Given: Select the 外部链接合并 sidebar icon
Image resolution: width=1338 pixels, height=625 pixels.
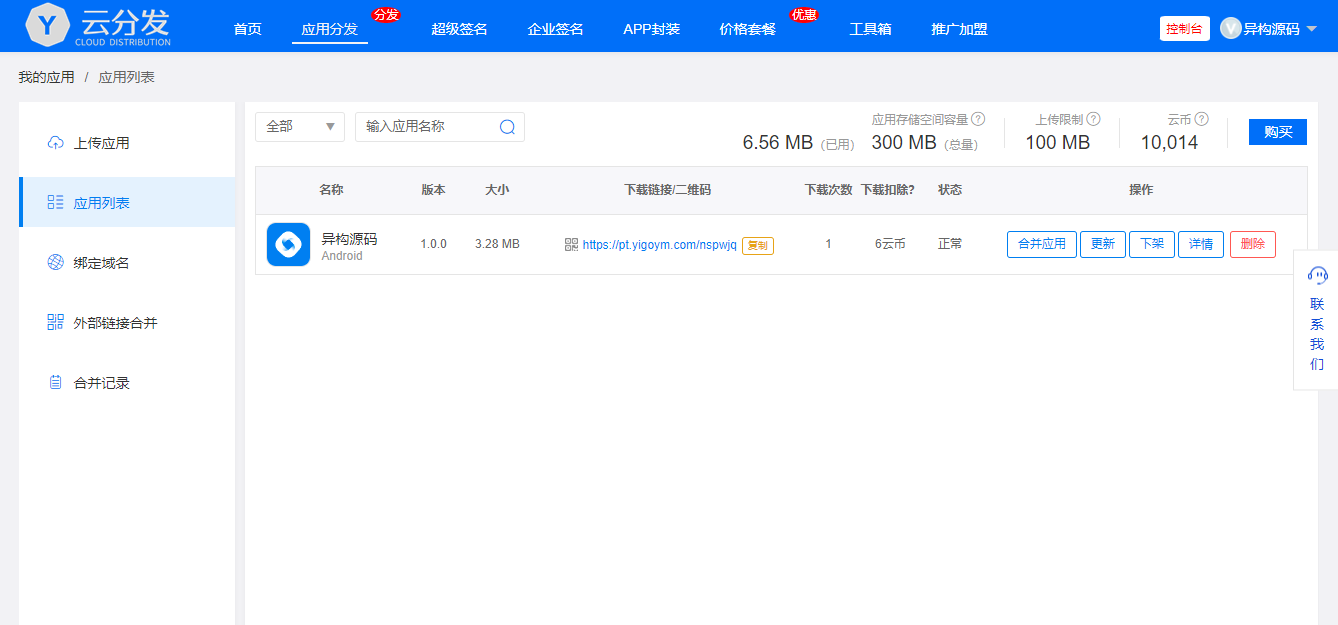Looking at the screenshot, I should click(56, 321).
